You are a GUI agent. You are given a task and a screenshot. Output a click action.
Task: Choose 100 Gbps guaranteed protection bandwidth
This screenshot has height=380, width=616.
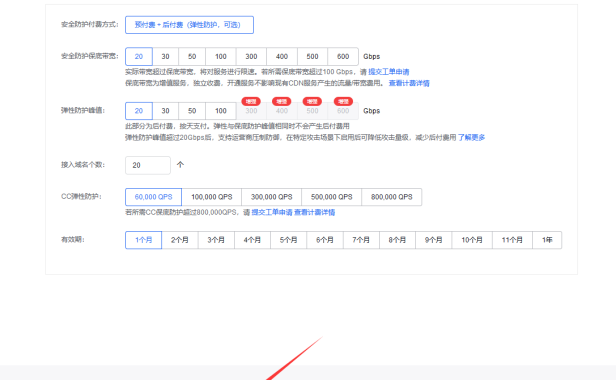[x=221, y=57]
